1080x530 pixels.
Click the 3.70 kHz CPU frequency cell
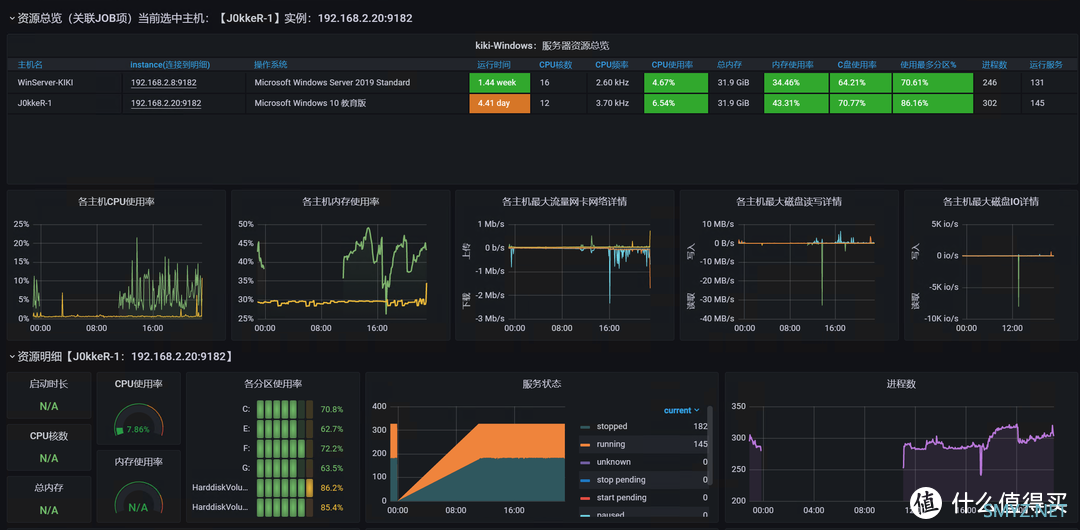coord(614,103)
